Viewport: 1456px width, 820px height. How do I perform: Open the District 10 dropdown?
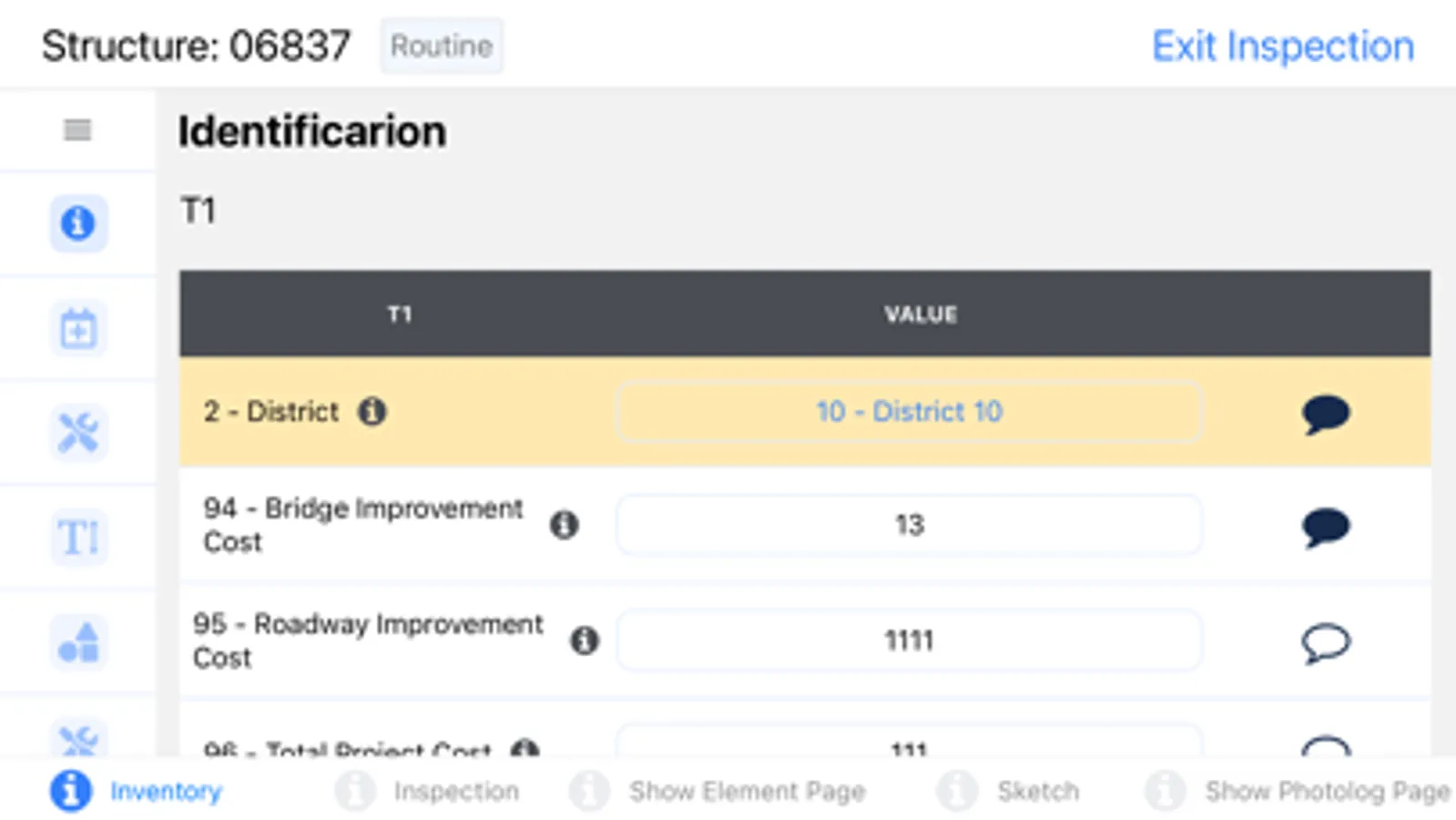click(x=910, y=412)
